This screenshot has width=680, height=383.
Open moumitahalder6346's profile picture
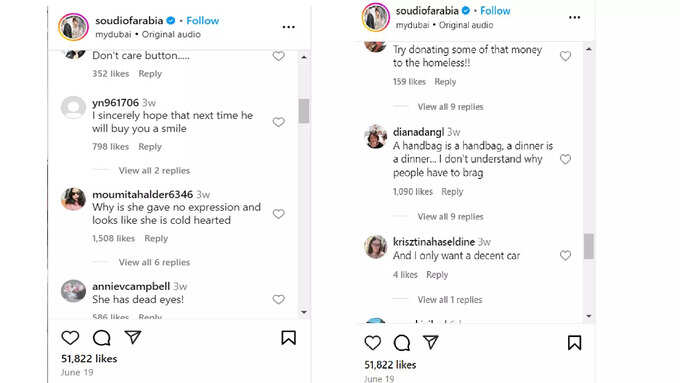pos(73,199)
